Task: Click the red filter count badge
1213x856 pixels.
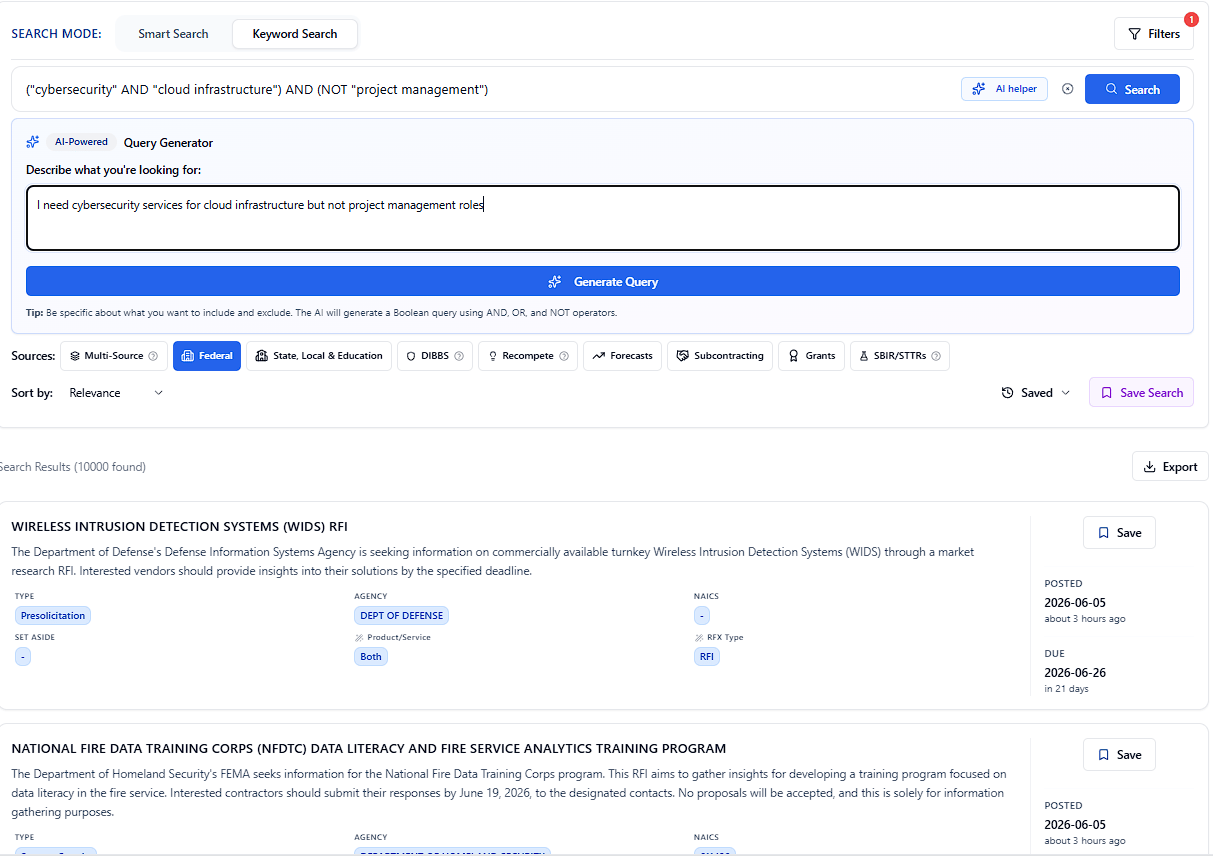Action: coord(1191,19)
